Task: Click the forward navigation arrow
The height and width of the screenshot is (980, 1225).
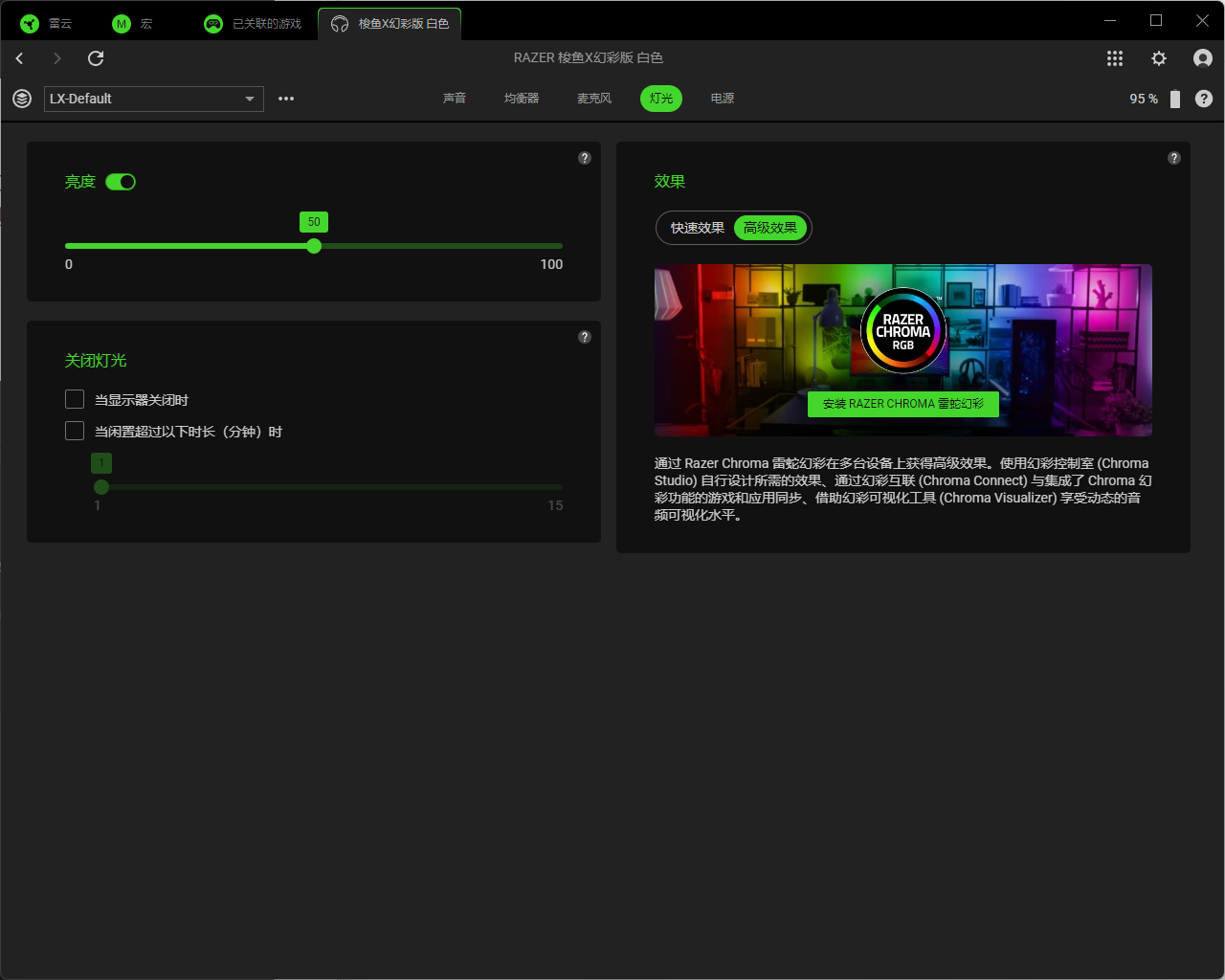Action: click(x=57, y=58)
